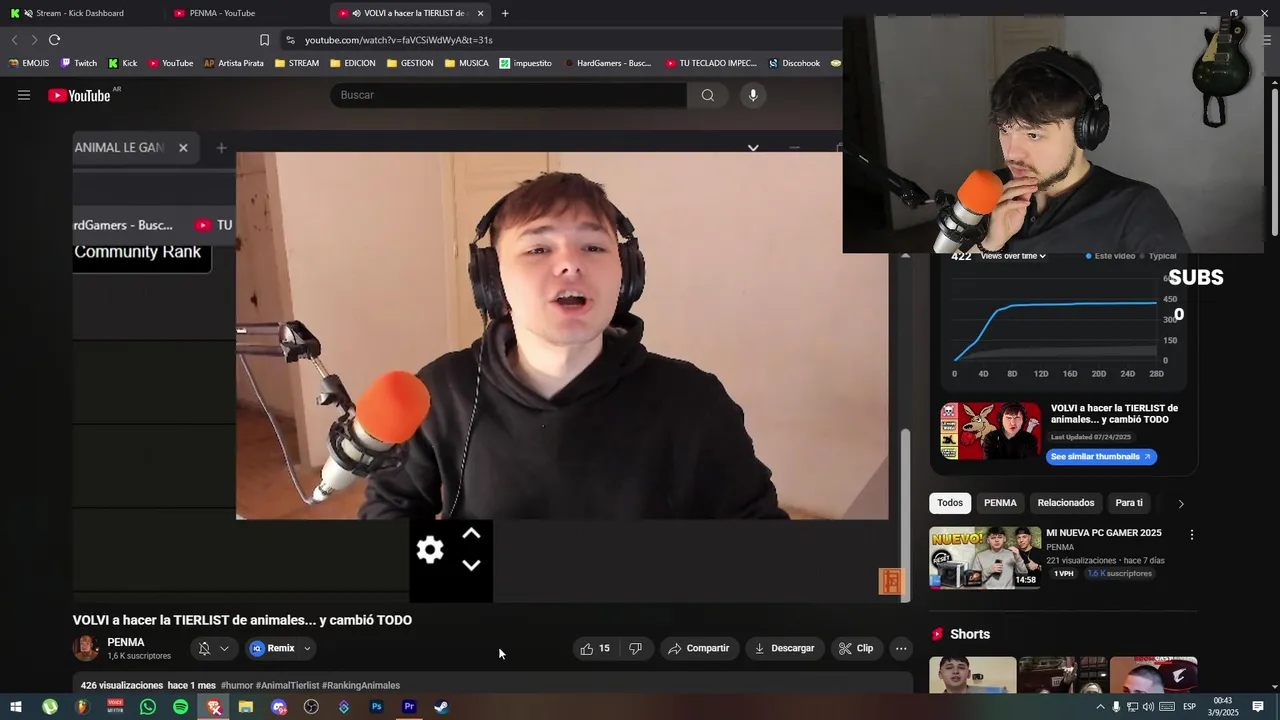This screenshot has height=720, width=1280.
Task: Open the Kick bookmark
Action: 123,63
